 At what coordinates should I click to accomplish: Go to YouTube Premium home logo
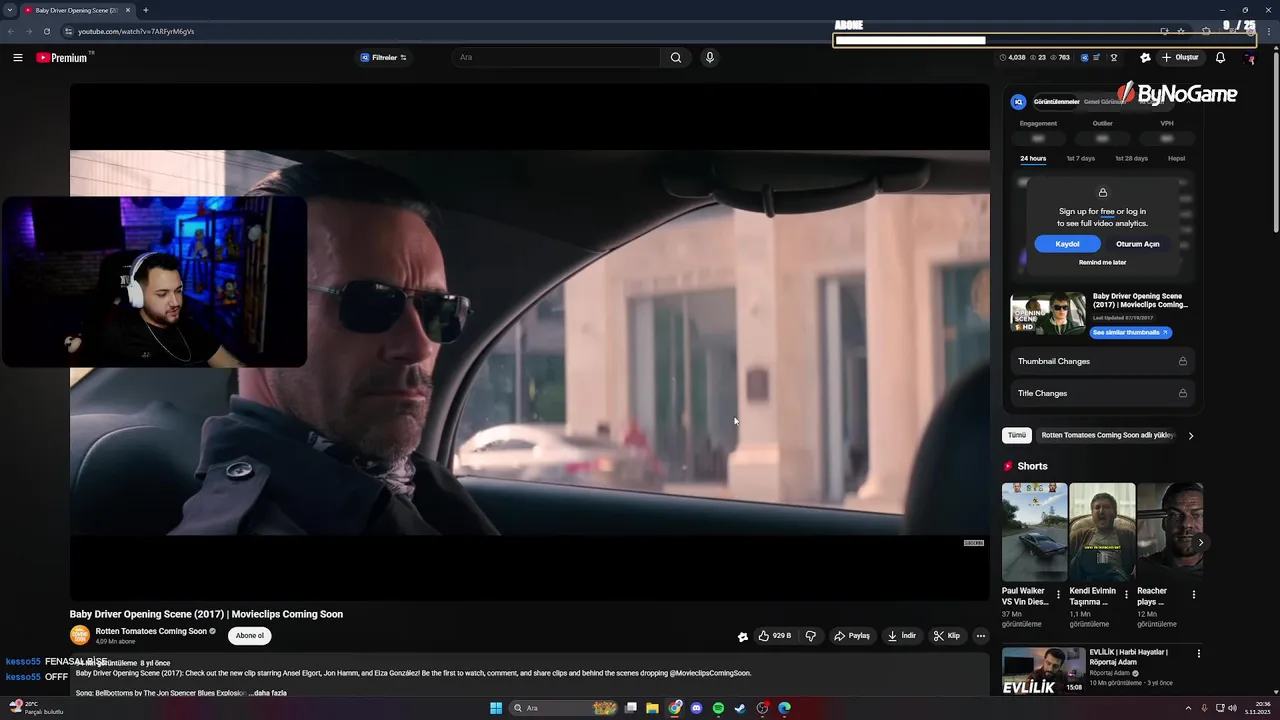pos(64,57)
